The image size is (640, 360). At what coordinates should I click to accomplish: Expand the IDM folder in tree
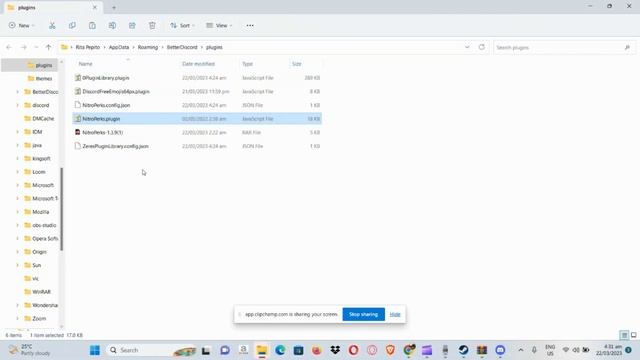[x=18, y=132]
